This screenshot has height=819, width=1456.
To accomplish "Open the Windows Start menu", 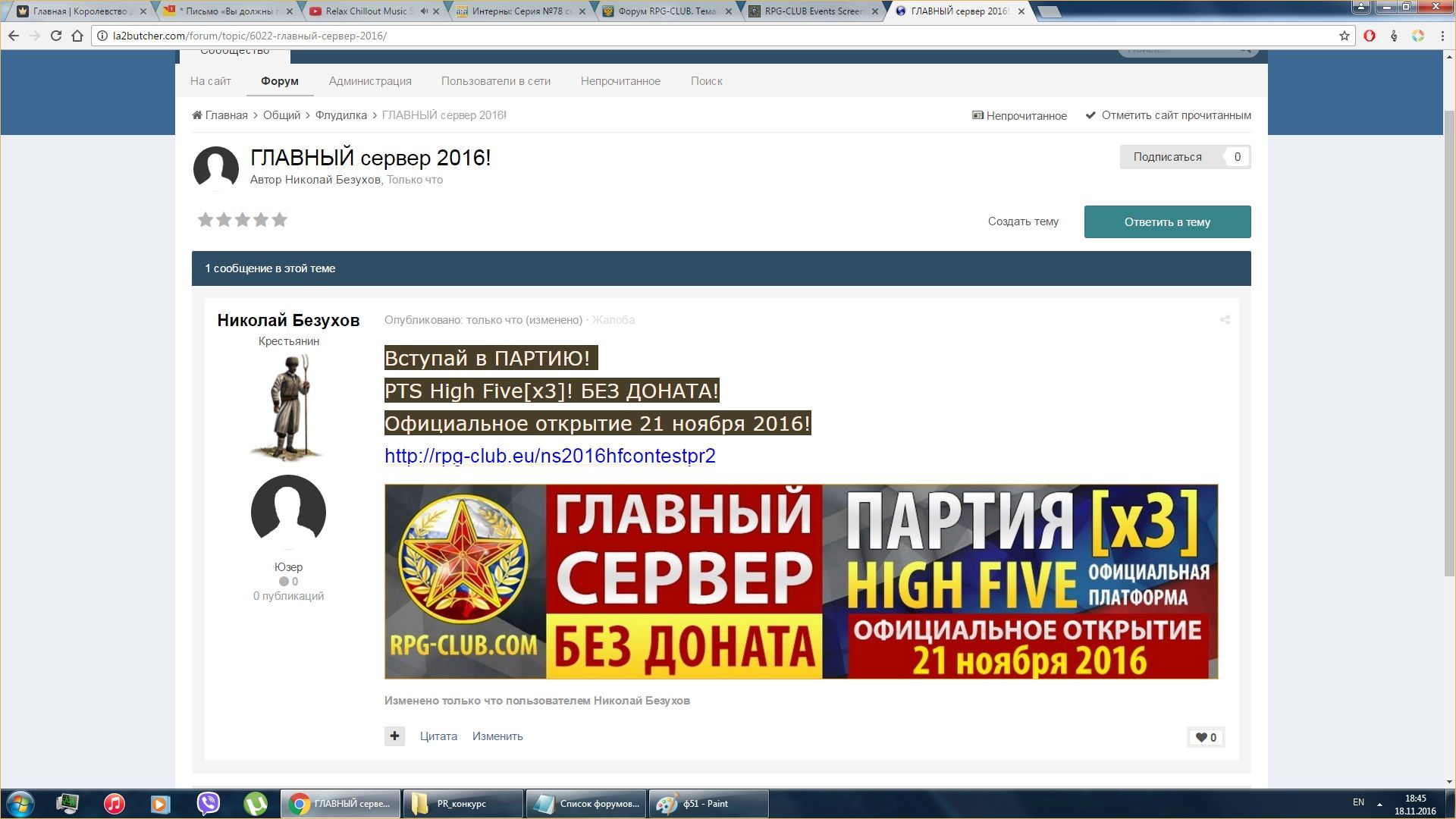I will click(20, 804).
